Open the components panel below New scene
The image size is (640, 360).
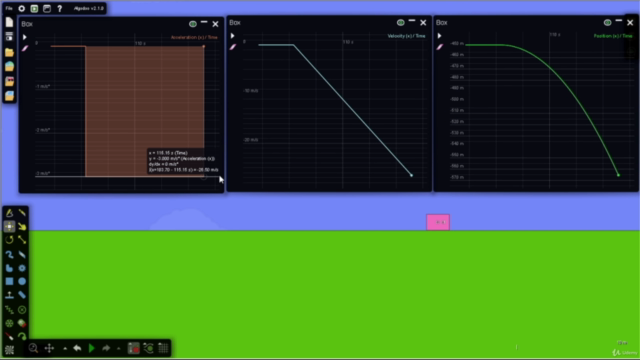pos(9,37)
